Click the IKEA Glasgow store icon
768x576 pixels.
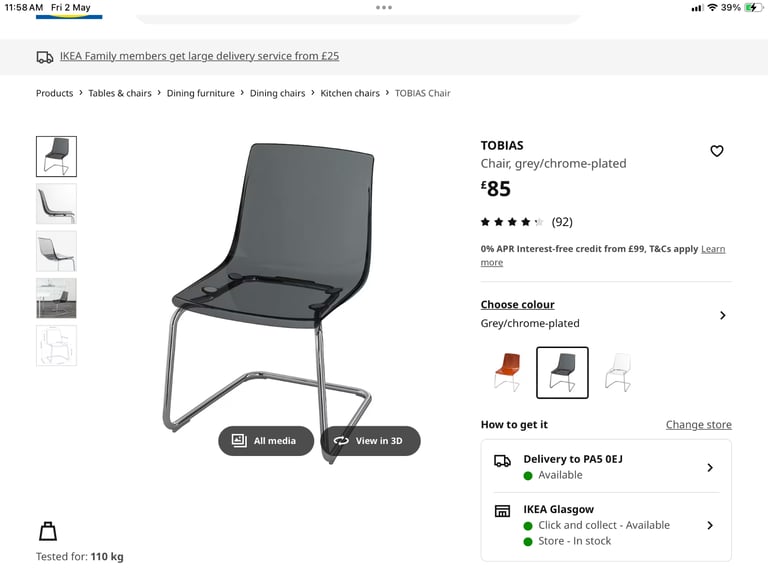[x=502, y=511]
